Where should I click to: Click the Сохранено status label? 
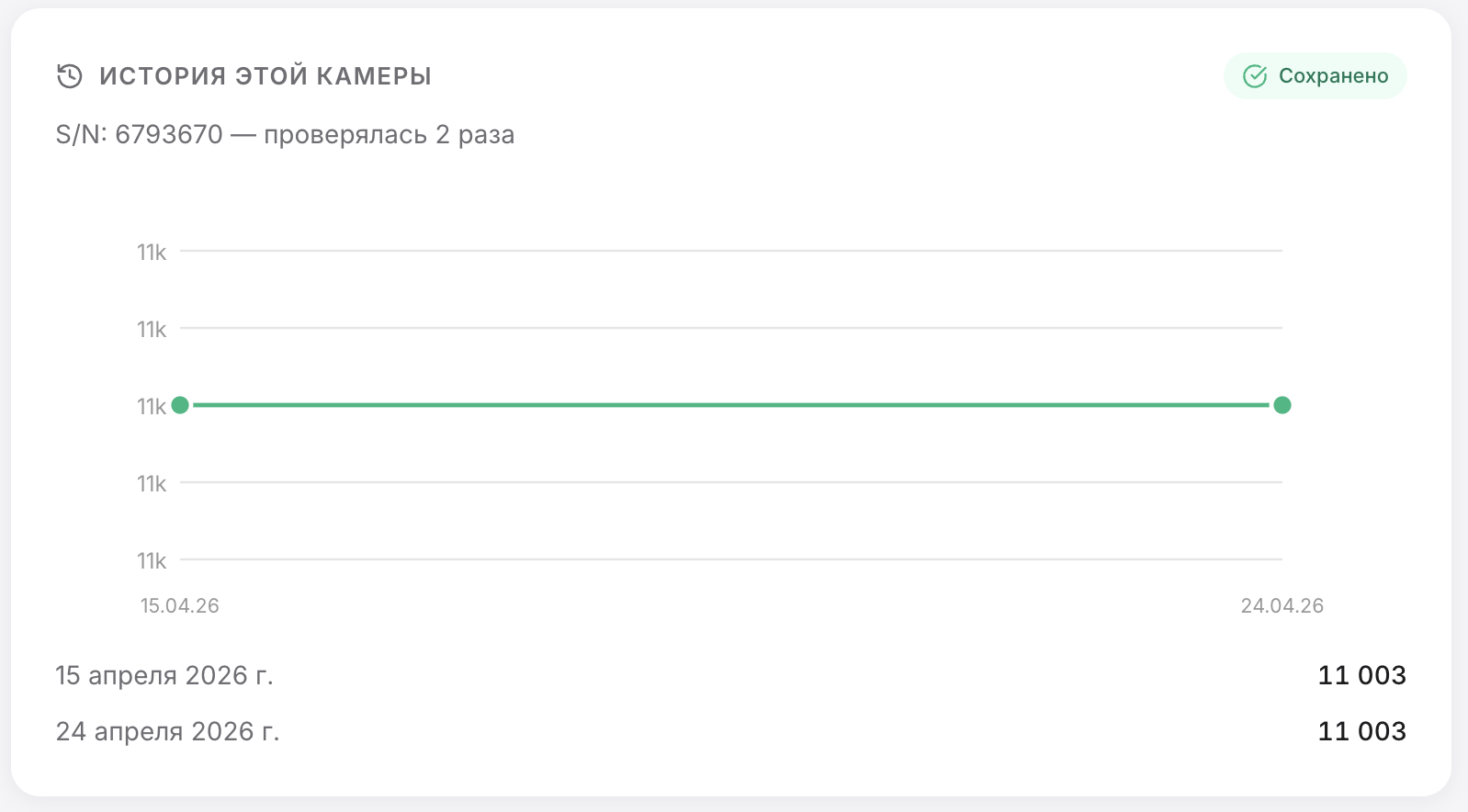(1333, 76)
